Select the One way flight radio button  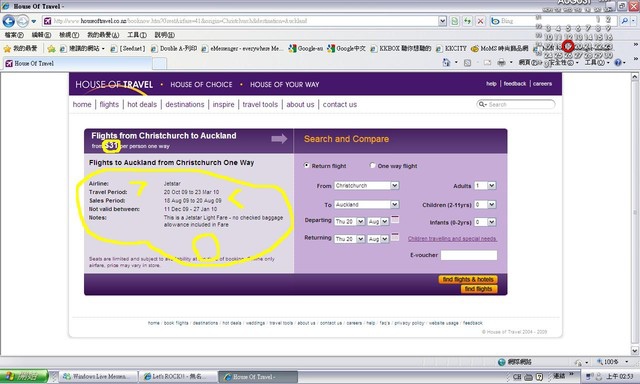372,165
